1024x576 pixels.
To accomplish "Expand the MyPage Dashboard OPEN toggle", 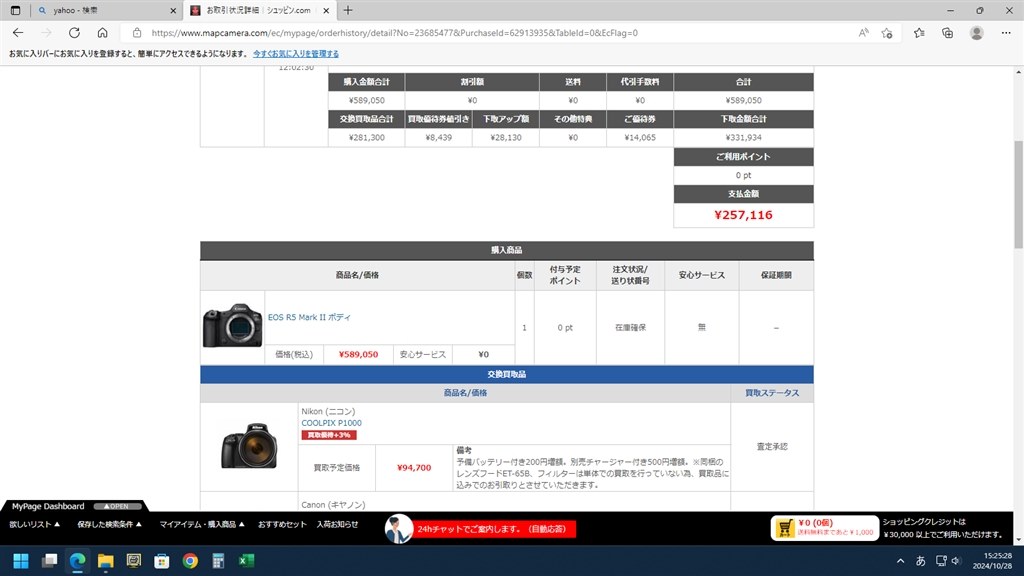I will point(117,506).
